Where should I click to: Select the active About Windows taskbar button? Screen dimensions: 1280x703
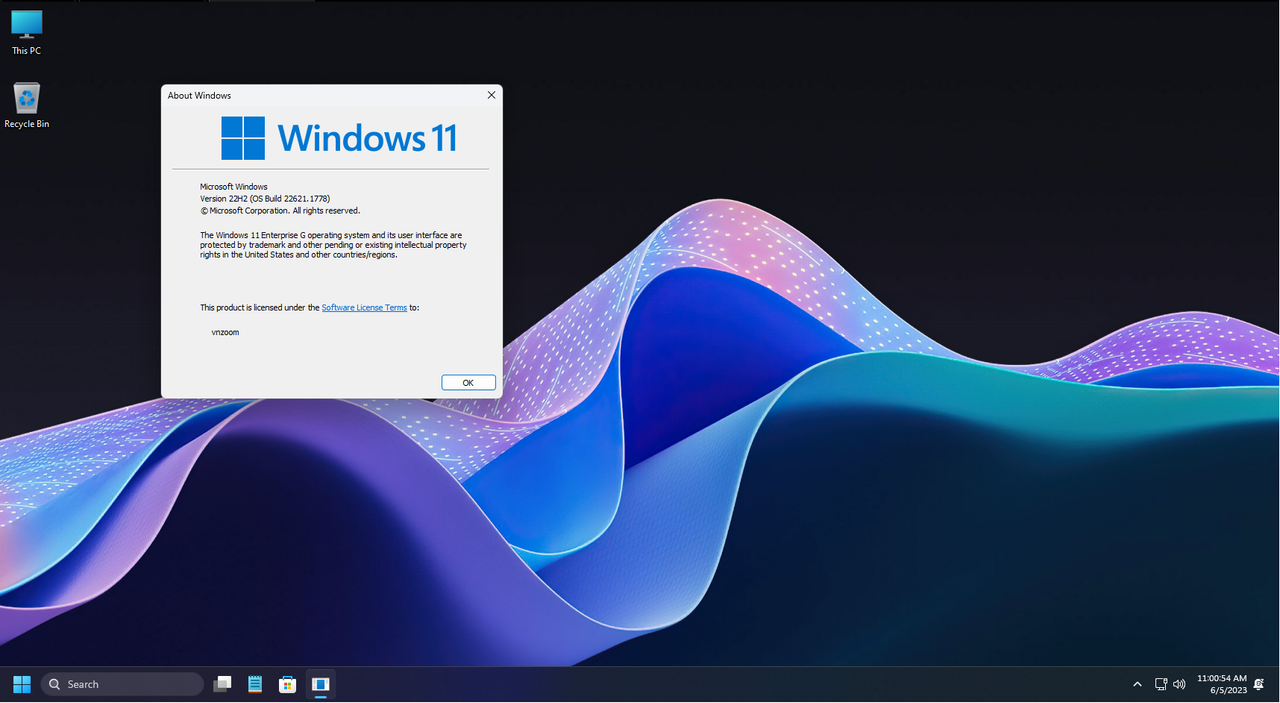(320, 684)
